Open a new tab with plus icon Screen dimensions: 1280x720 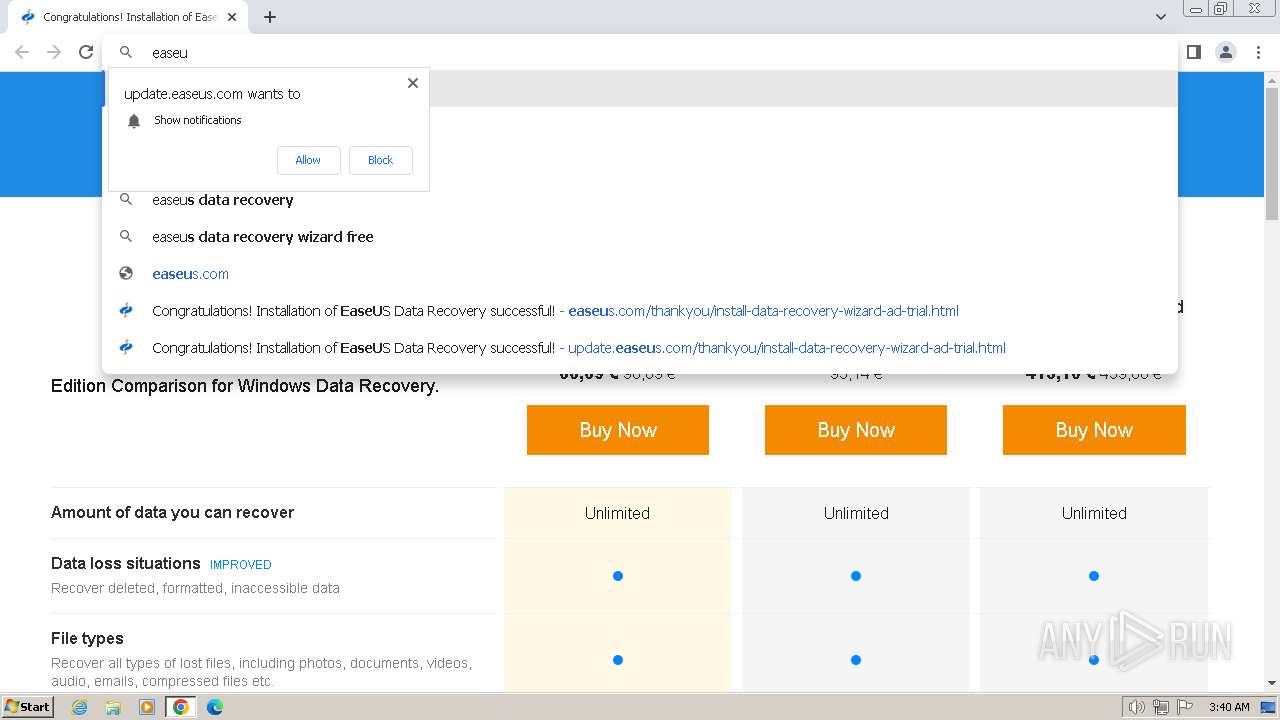pos(270,17)
